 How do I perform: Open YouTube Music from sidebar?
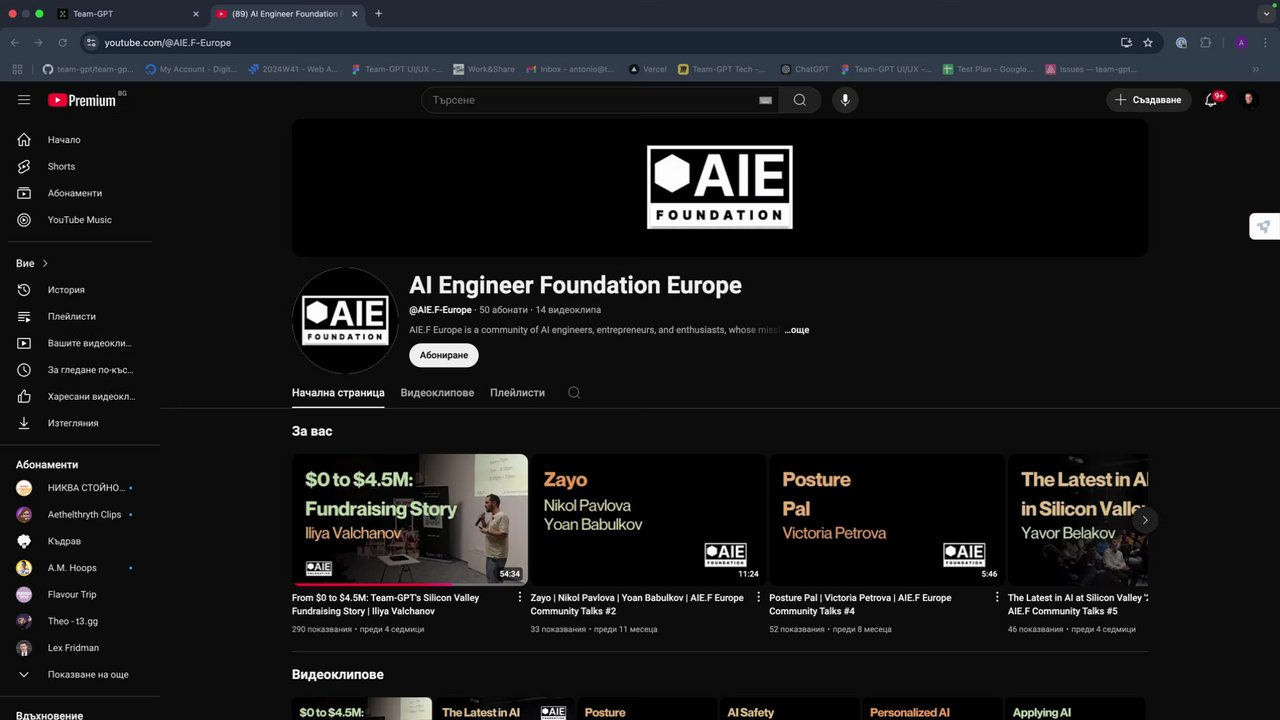(80, 220)
